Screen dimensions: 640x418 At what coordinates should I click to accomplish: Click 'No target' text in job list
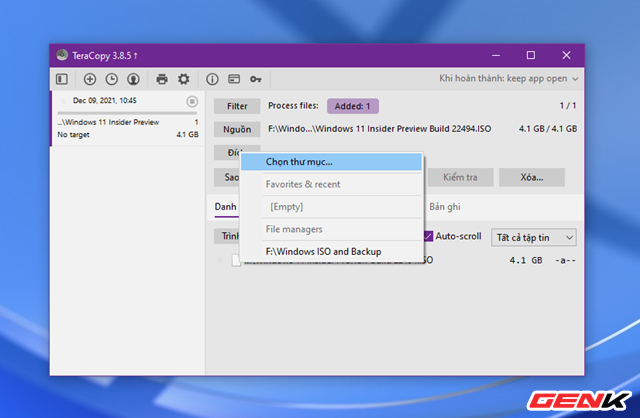73,135
